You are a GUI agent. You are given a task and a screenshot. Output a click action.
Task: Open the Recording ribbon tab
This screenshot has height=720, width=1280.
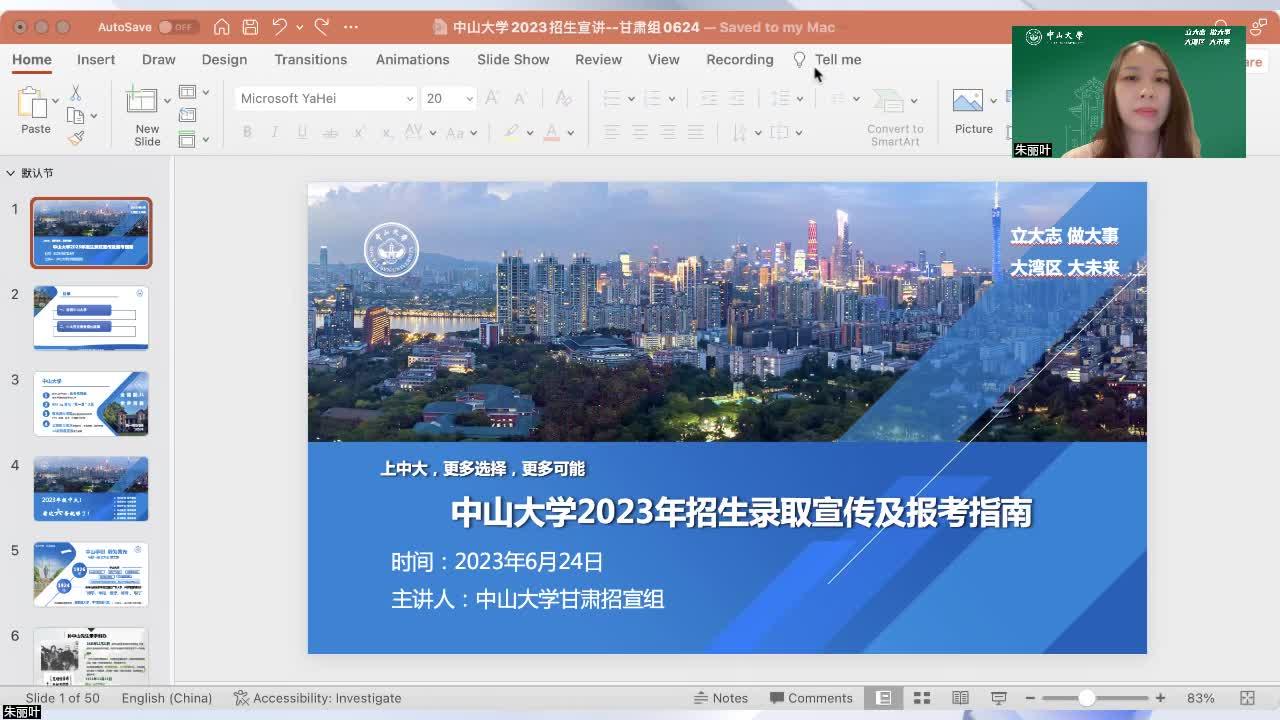point(740,59)
